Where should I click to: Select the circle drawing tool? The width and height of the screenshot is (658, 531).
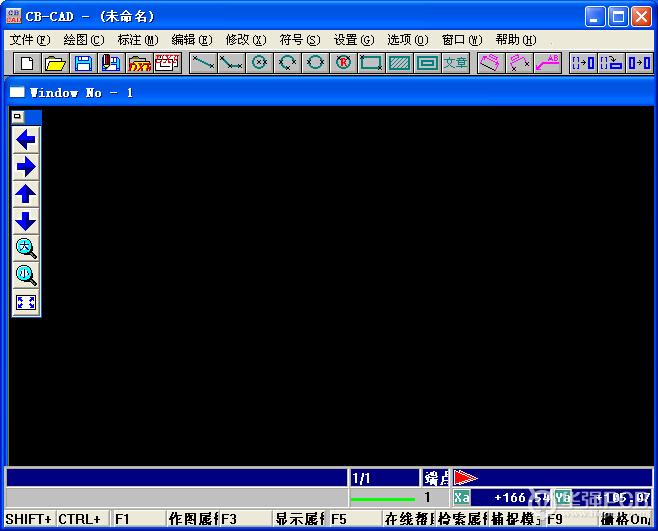259,63
